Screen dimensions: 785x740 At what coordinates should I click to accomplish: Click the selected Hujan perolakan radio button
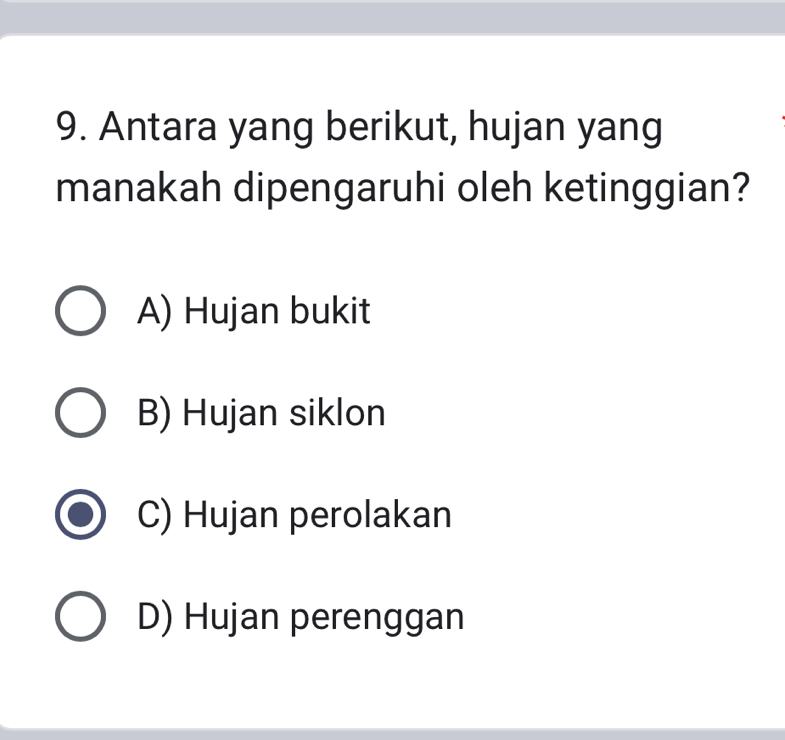point(80,516)
